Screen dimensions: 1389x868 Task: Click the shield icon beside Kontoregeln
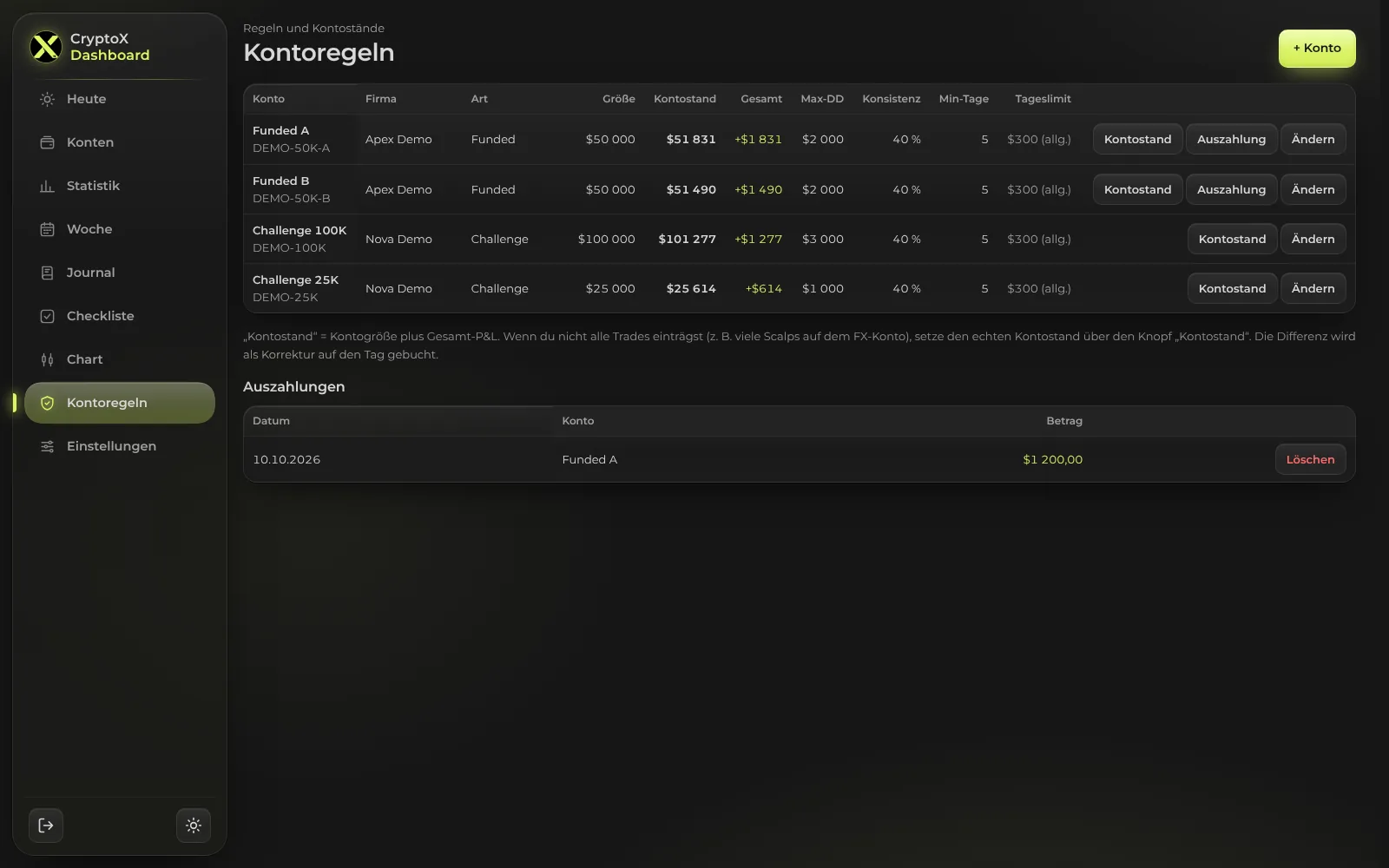pos(48,403)
